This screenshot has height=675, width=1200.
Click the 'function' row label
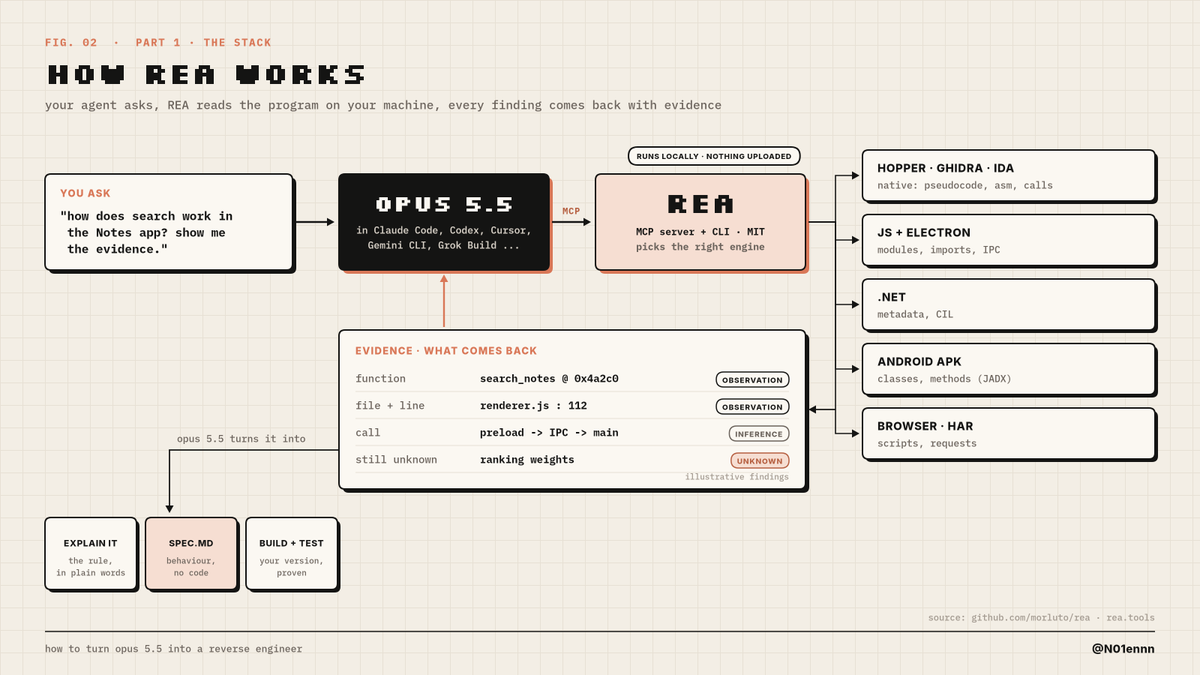[380, 379]
